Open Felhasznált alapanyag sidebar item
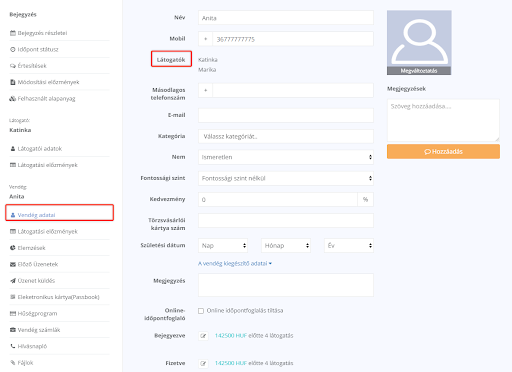This screenshot has height=372, width=512. [x=46, y=98]
